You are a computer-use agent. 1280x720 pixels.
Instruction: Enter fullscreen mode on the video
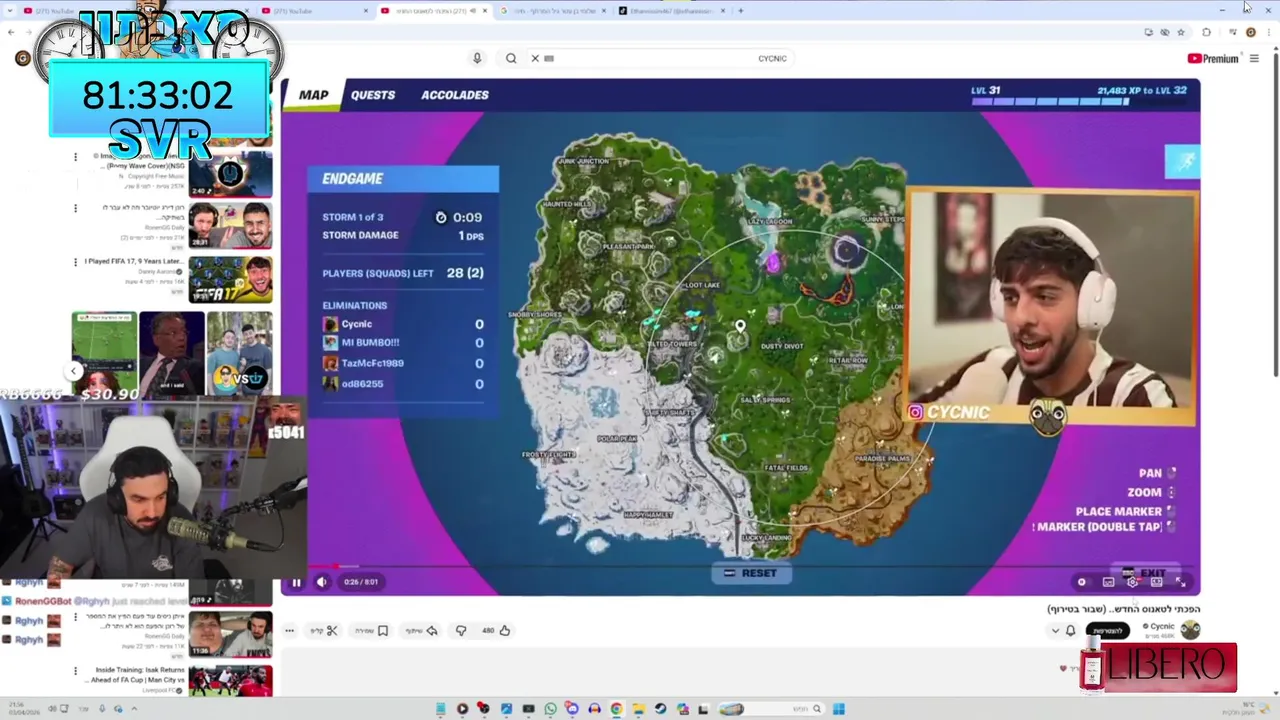(x=1180, y=582)
